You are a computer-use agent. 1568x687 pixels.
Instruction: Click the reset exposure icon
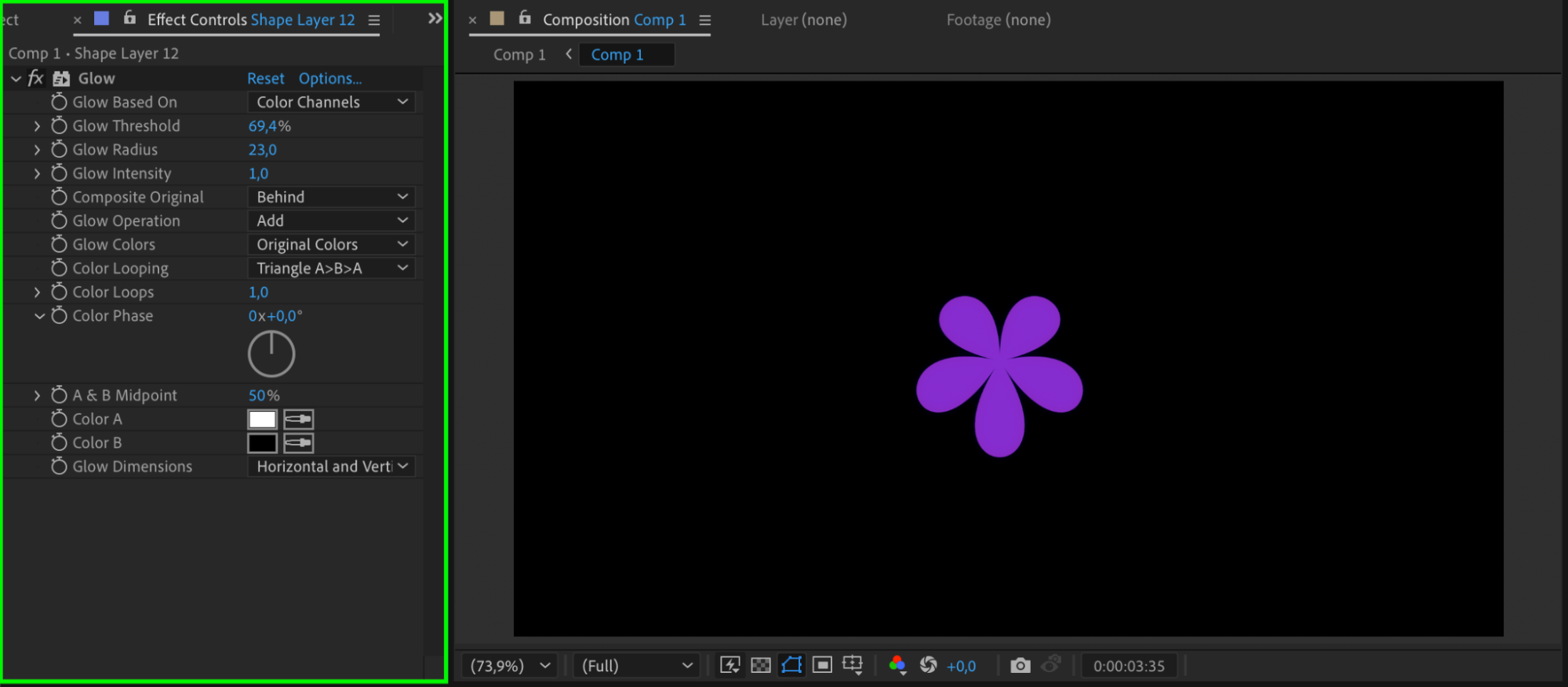tap(928, 665)
